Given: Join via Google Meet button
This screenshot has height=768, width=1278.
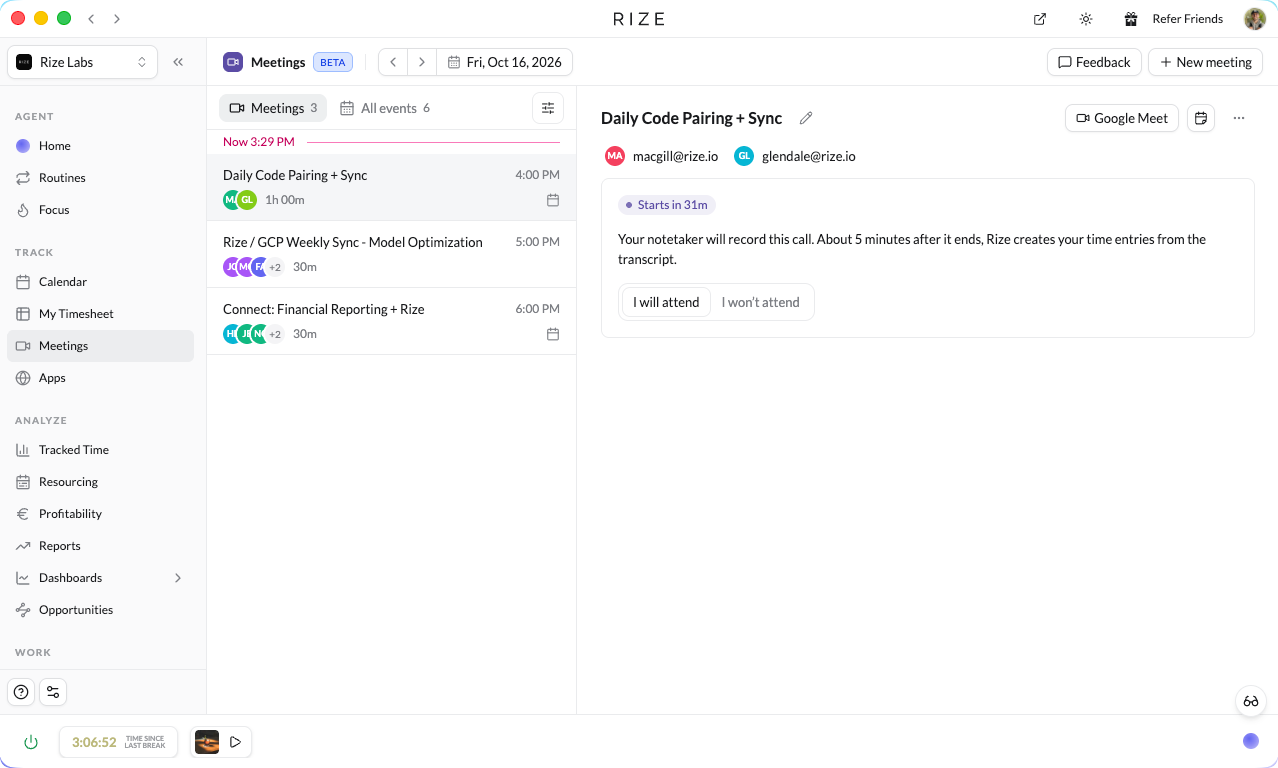Looking at the screenshot, I should (1122, 118).
